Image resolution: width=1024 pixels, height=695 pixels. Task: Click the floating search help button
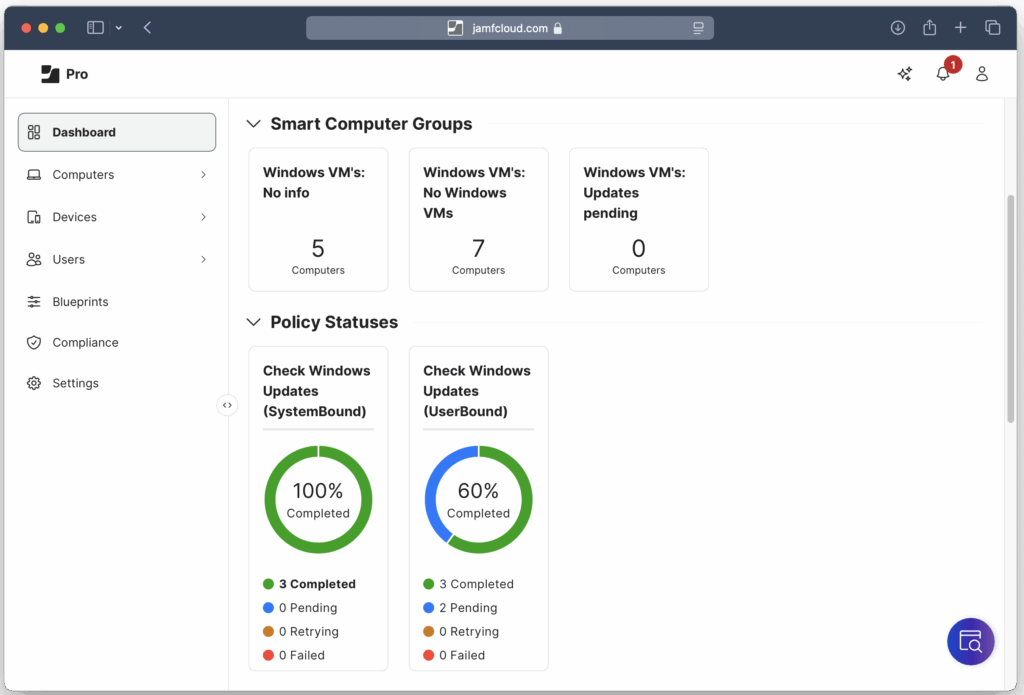tap(970, 641)
